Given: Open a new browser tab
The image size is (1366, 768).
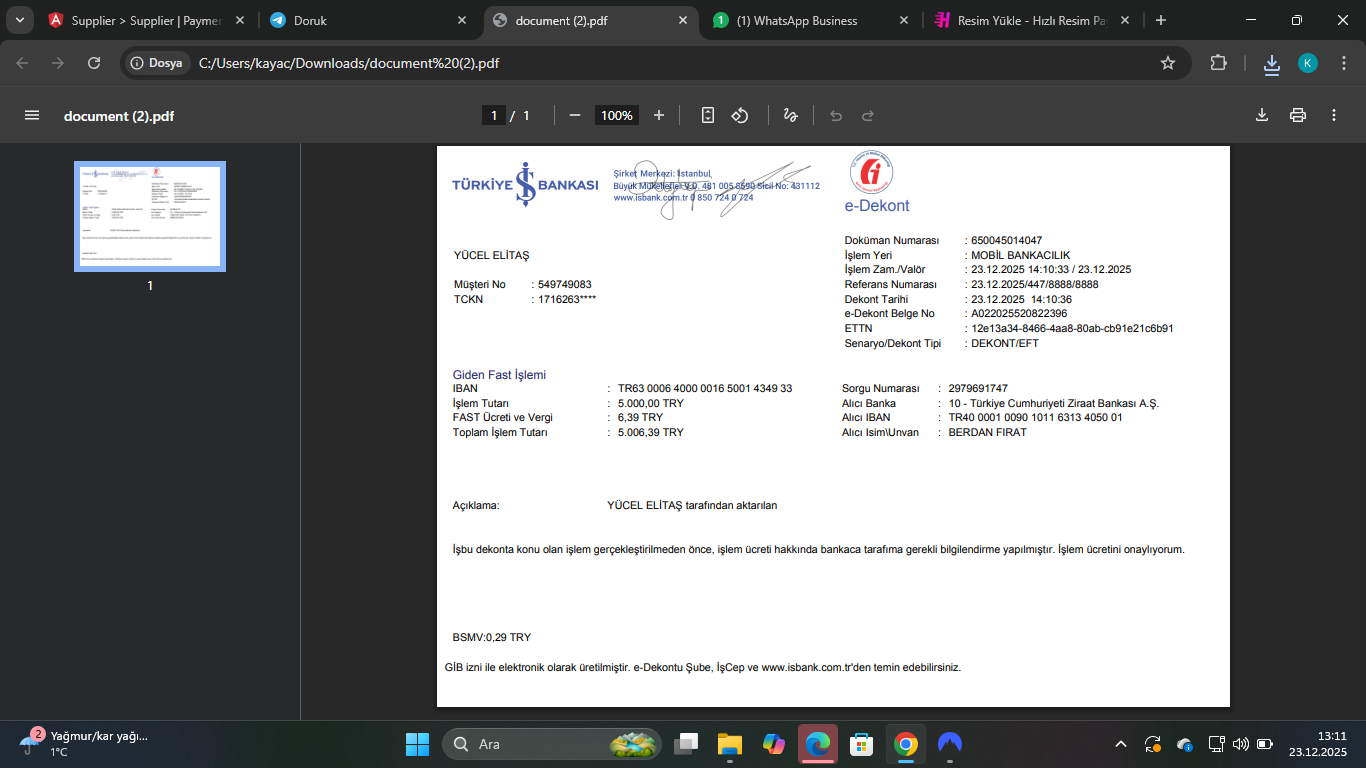Looking at the screenshot, I should (x=1161, y=20).
